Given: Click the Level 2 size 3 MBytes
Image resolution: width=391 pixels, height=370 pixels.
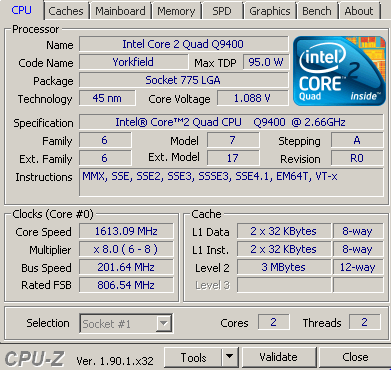Looking at the screenshot, I should click(284, 267).
